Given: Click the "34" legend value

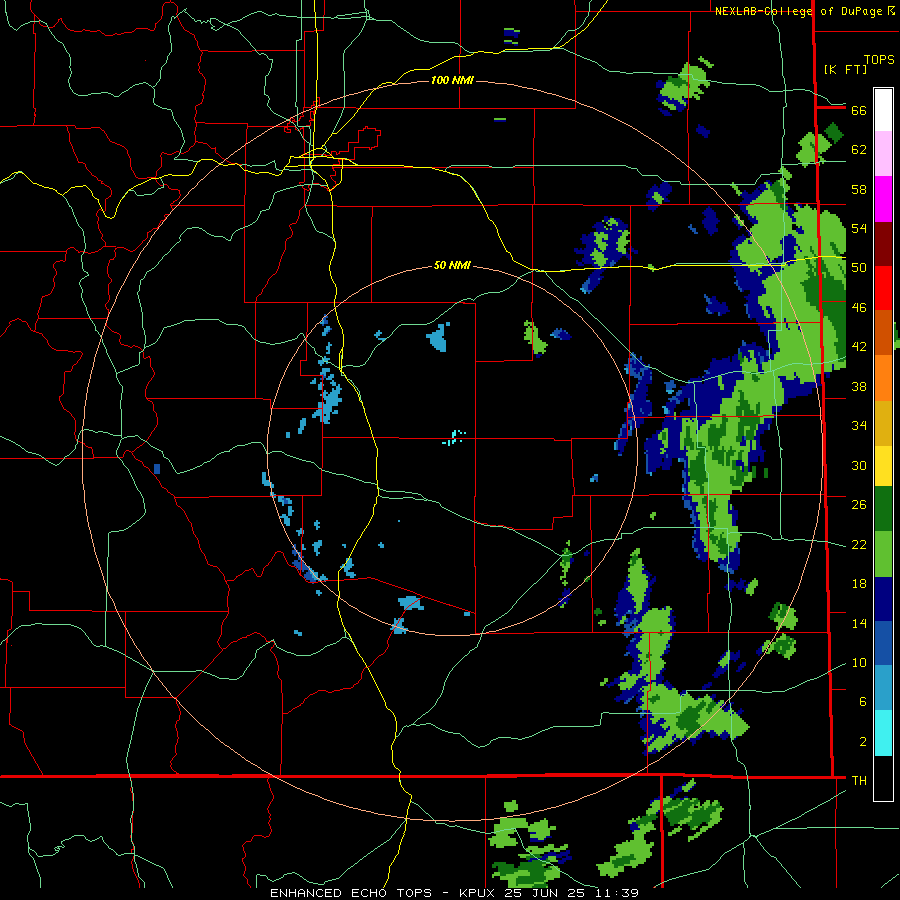Looking at the screenshot, I should [x=859, y=426].
